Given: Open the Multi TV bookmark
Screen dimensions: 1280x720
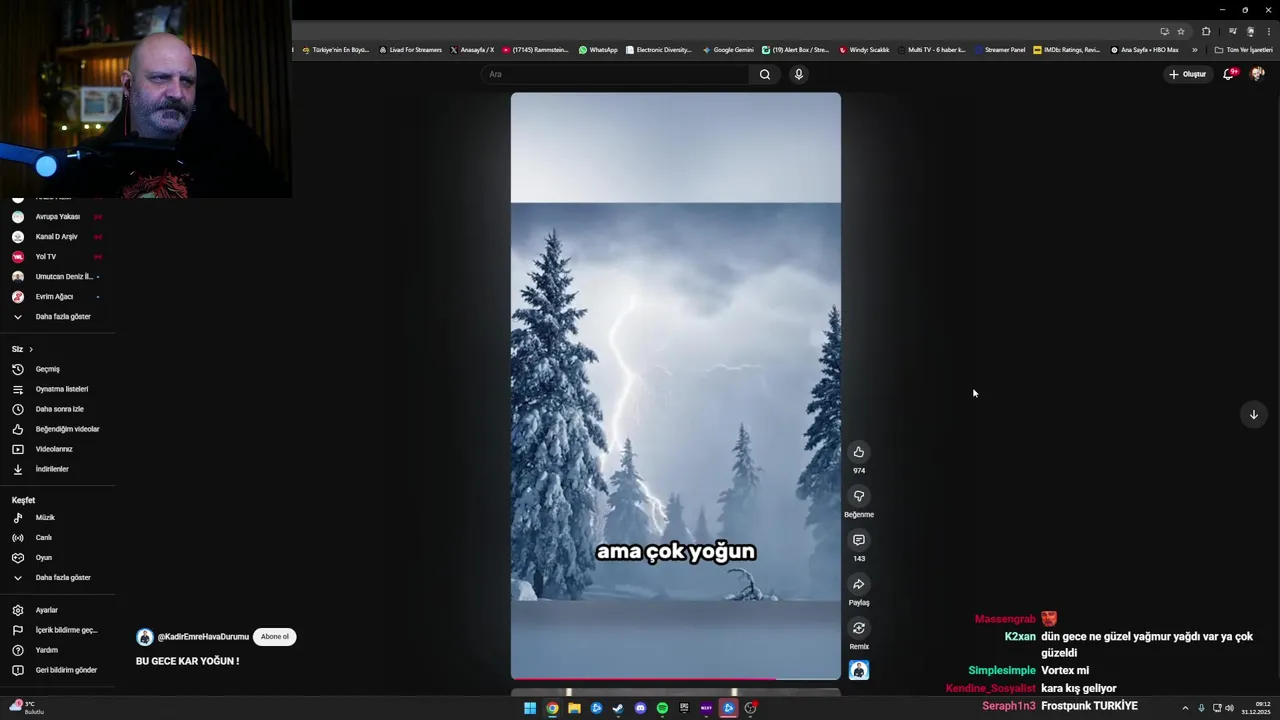Looking at the screenshot, I should tap(932, 50).
